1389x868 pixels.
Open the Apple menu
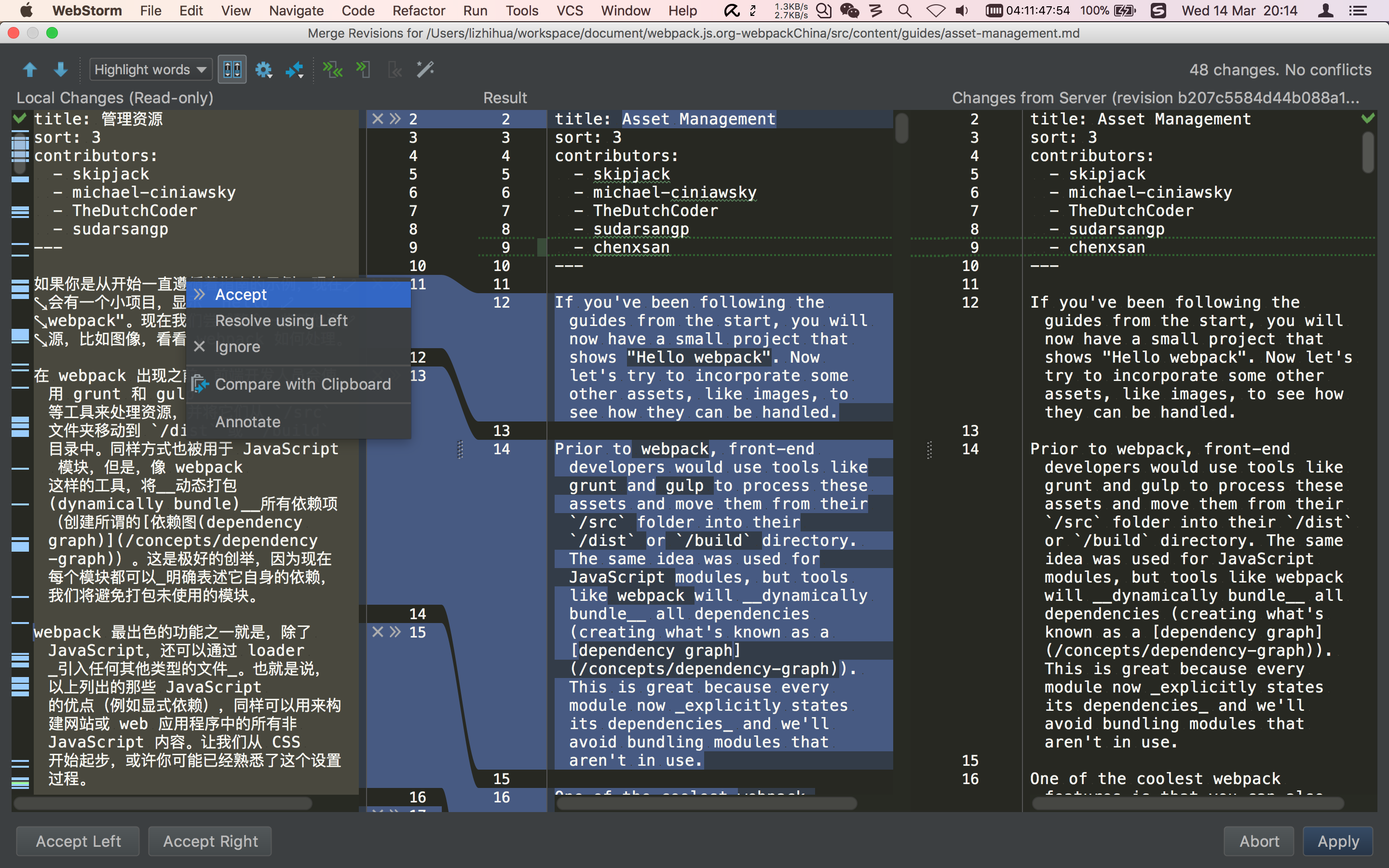point(26,10)
